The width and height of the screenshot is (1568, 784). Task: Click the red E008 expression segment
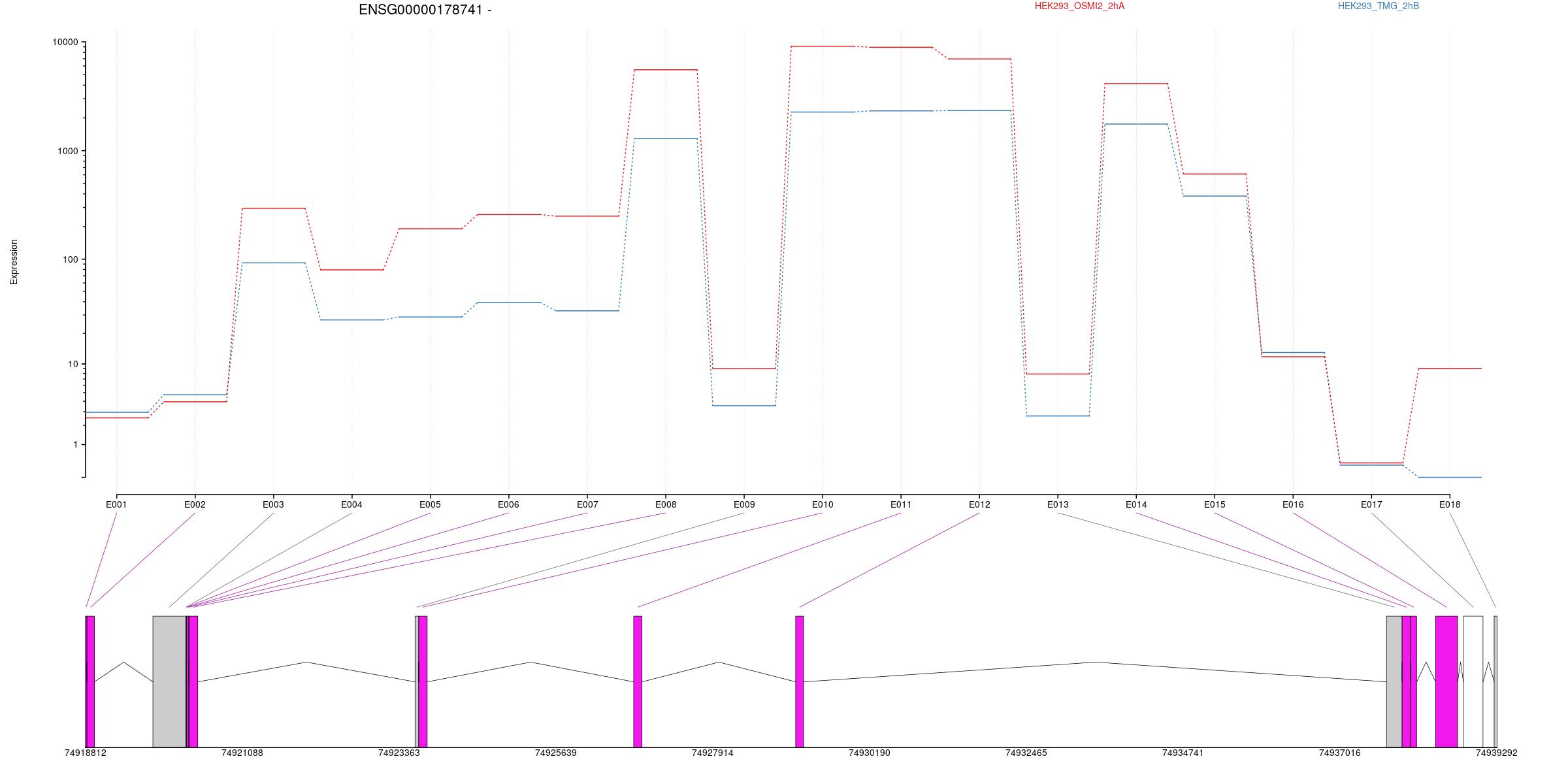(x=666, y=70)
